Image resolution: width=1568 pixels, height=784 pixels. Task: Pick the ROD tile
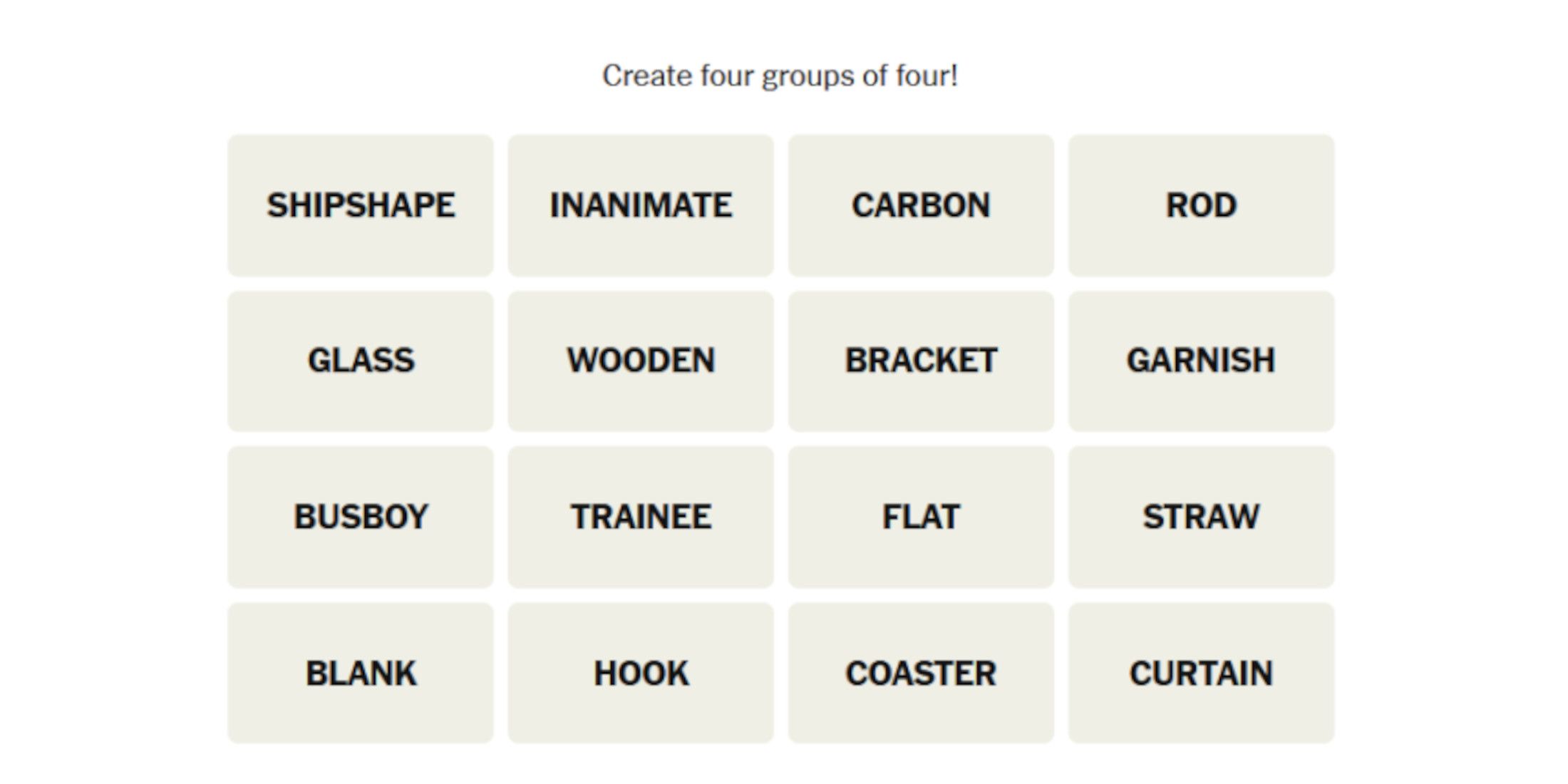1201,205
